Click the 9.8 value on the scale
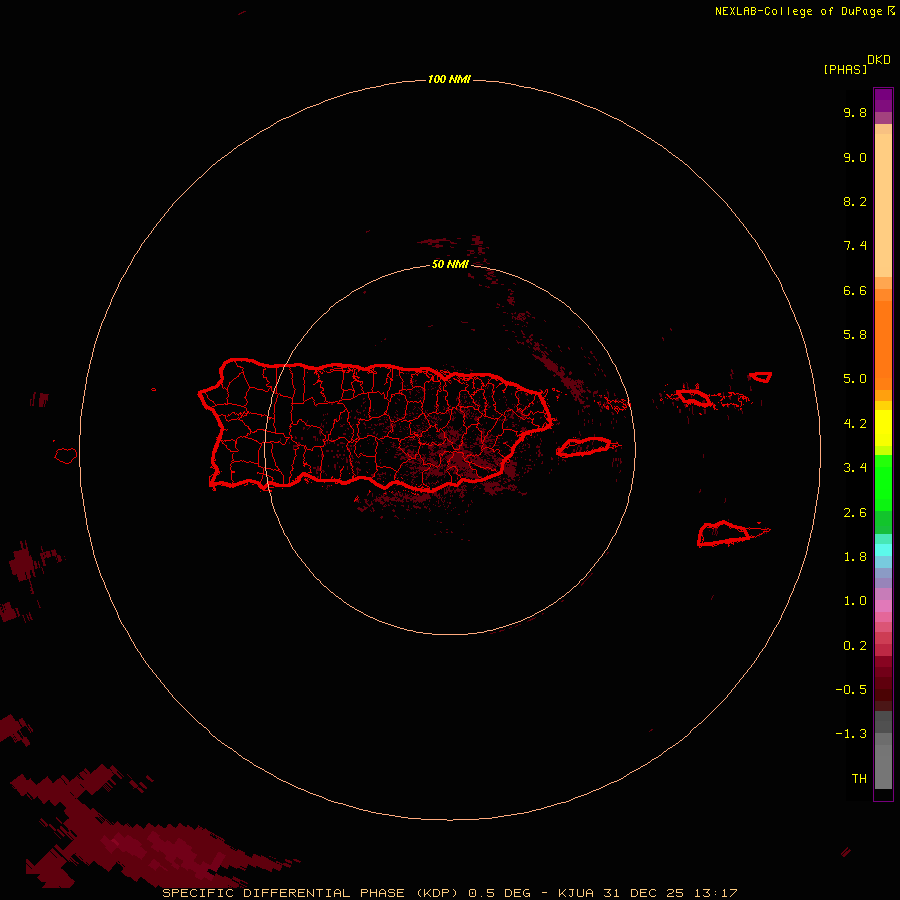 pos(855,112)
